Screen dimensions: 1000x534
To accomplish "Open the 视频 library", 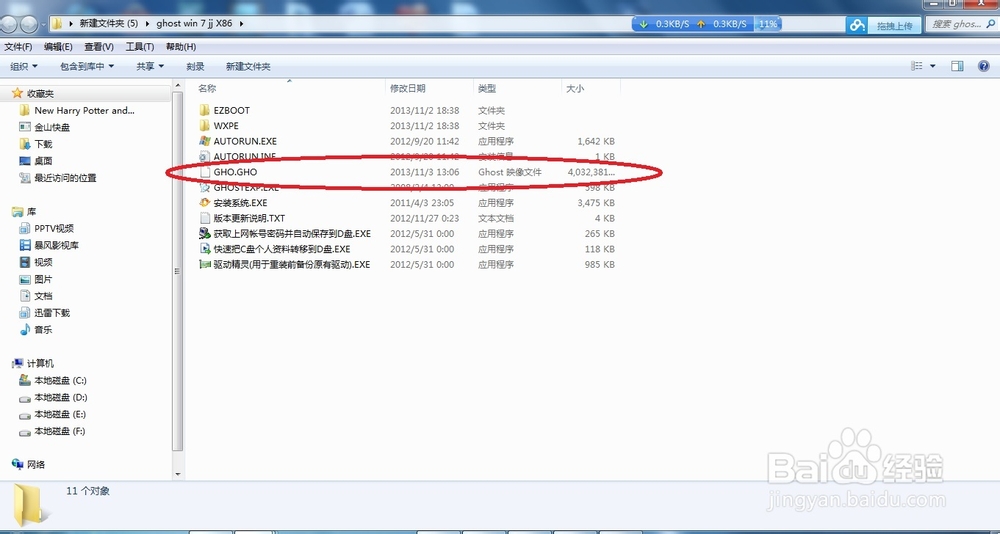I will (x=43, y=262).
